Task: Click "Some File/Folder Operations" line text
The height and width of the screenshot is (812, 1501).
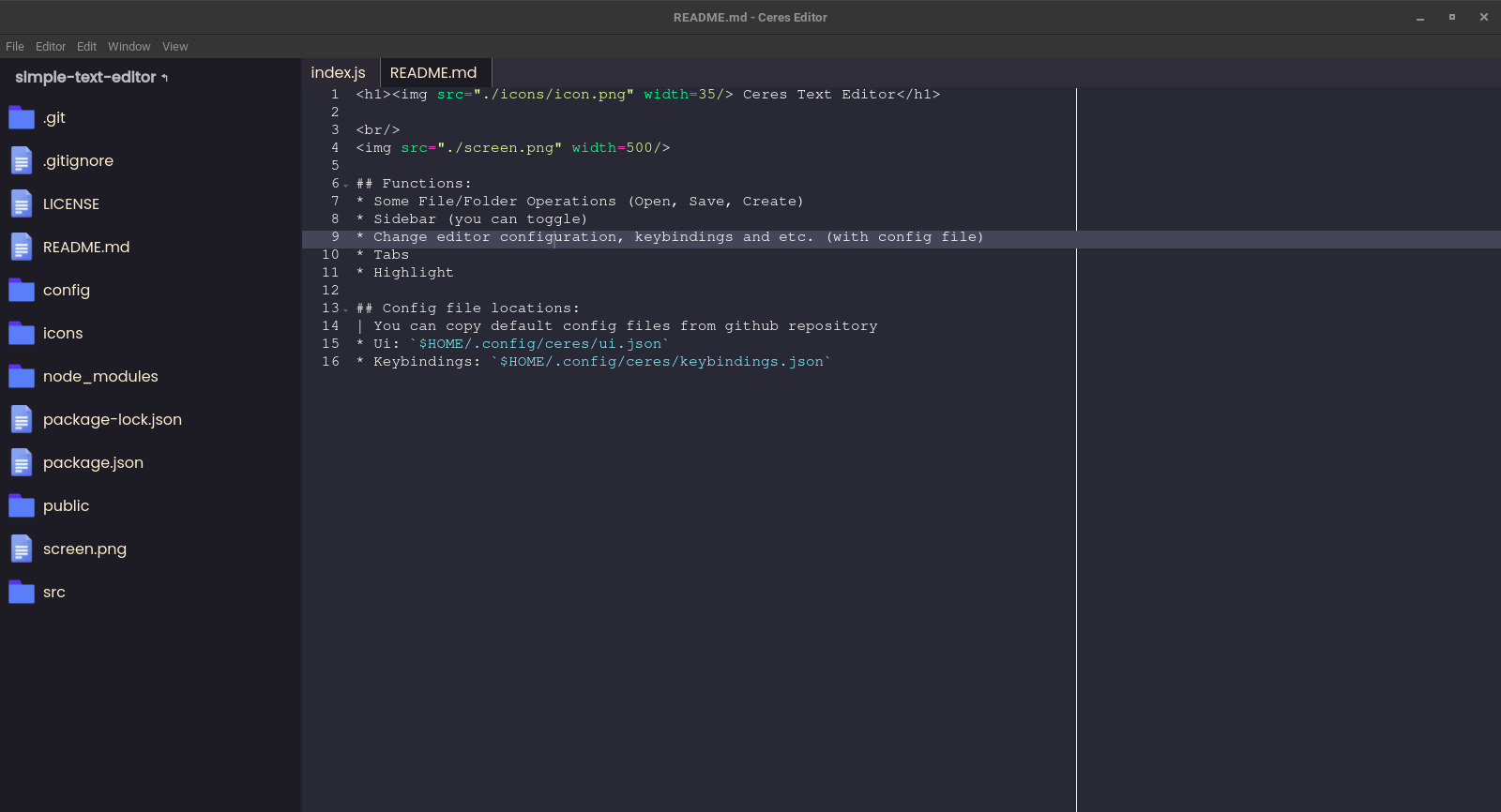Action: 495,201
